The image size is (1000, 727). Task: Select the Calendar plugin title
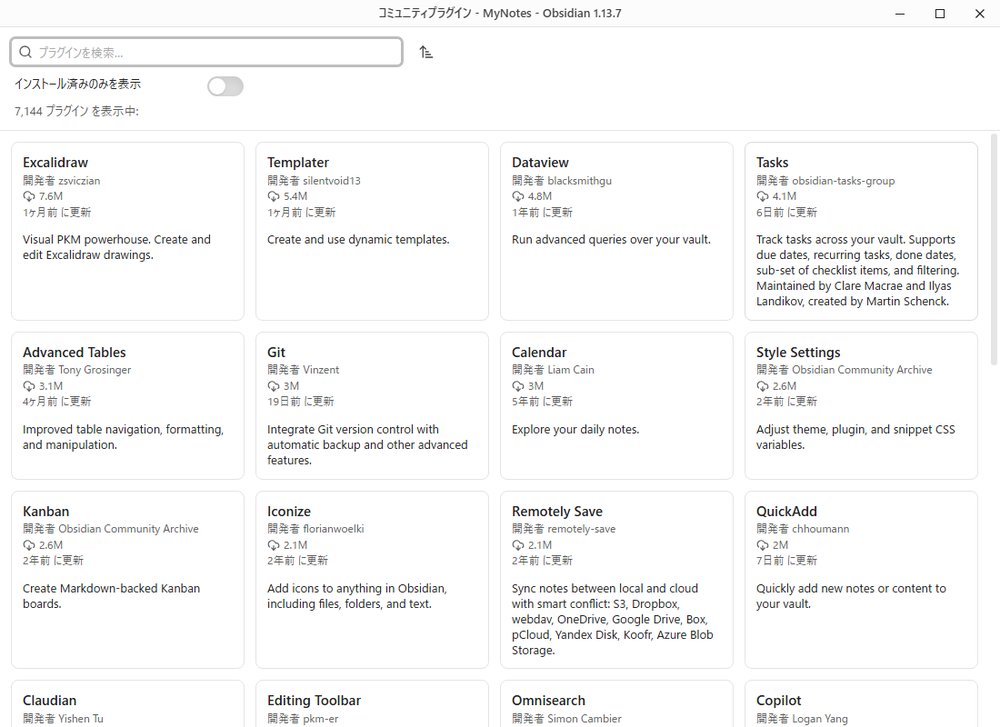point(539,352)
